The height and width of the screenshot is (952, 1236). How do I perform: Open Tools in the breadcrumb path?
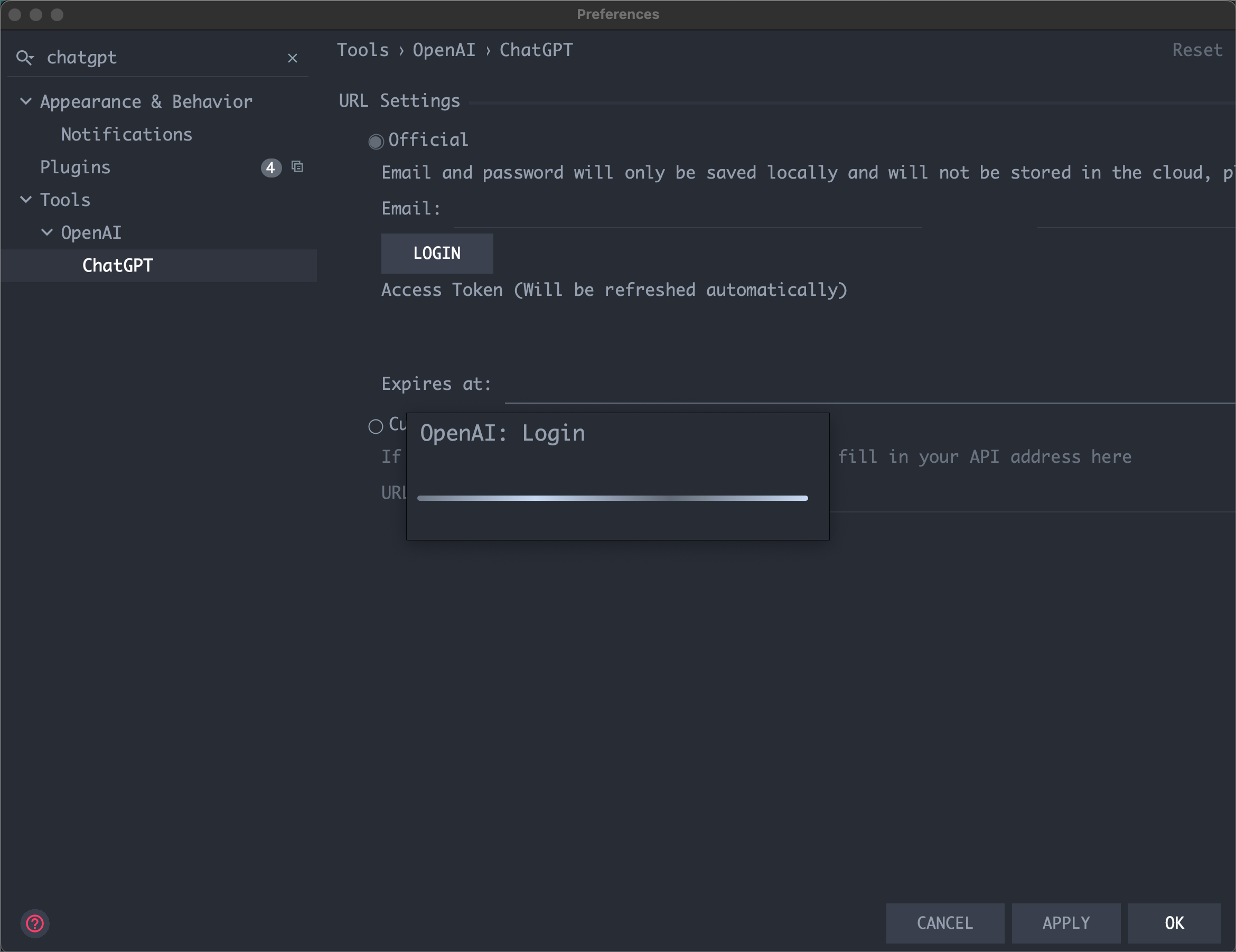pyautogui.click(x=363, y=50)
